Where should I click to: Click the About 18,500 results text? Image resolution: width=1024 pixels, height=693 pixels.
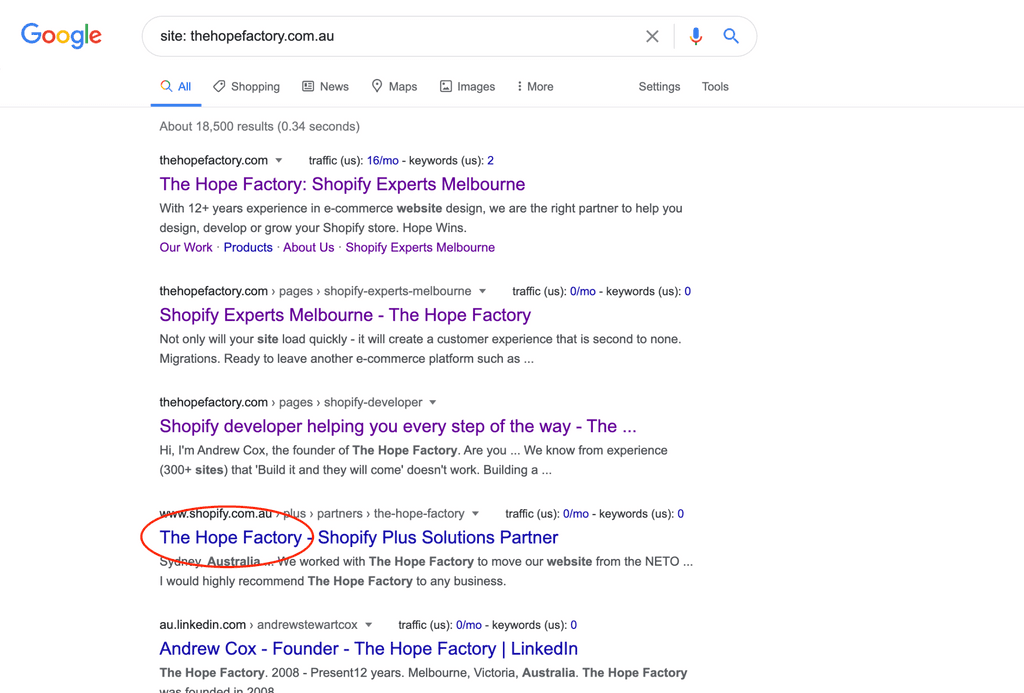pyautogui.click(x=259, y=127)
